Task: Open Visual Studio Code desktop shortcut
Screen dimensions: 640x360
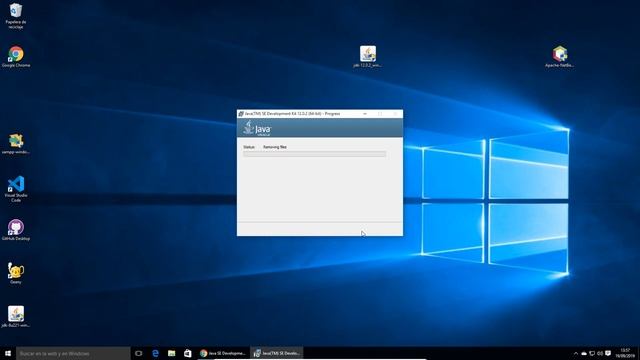Action: click(x=16, y=189)
